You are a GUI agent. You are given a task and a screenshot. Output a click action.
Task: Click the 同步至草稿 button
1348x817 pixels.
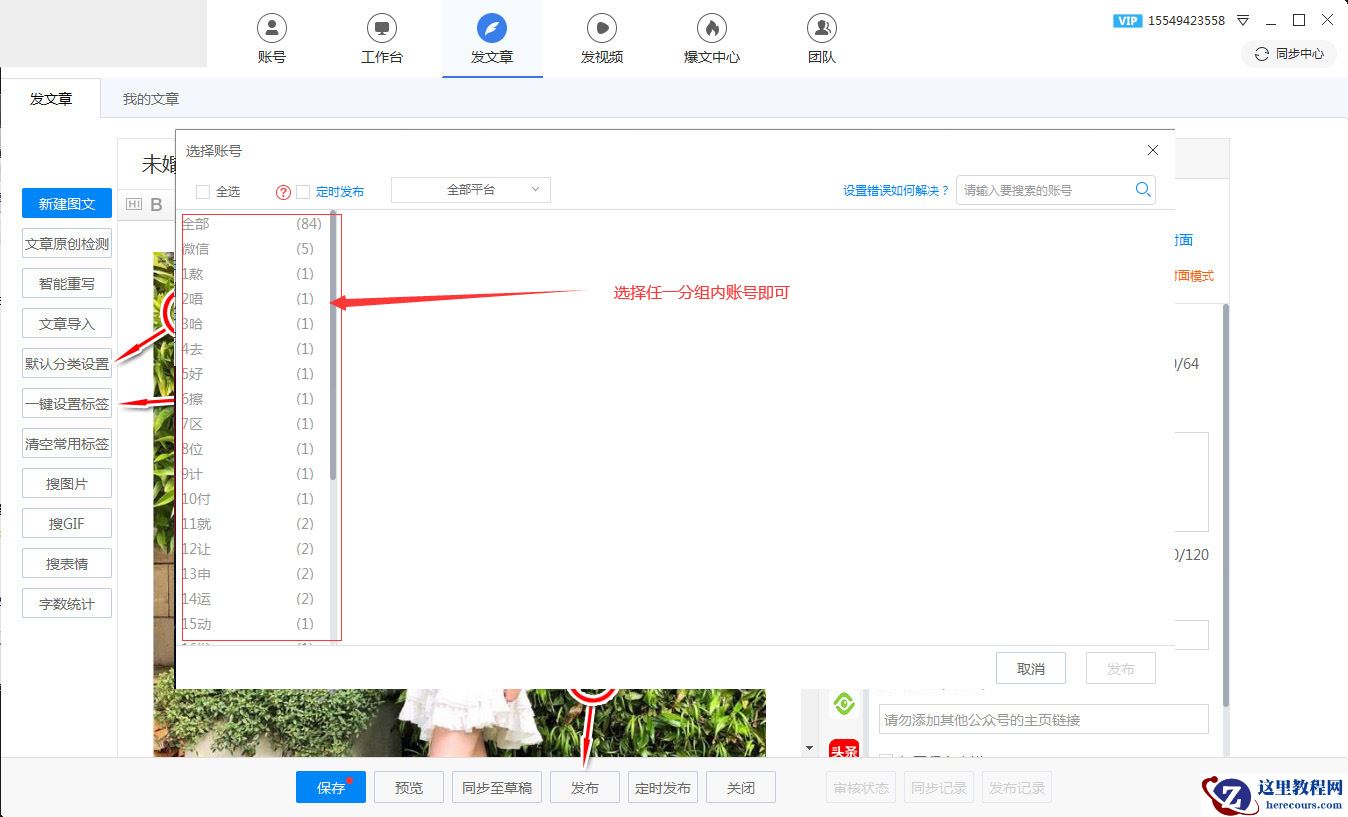click(497, 787)
